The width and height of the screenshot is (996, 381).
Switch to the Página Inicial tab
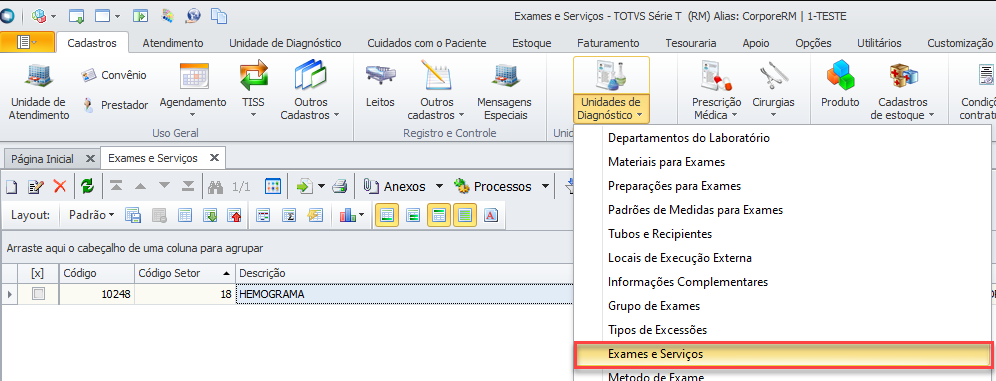pyautogui.click(x=42, y=158)
